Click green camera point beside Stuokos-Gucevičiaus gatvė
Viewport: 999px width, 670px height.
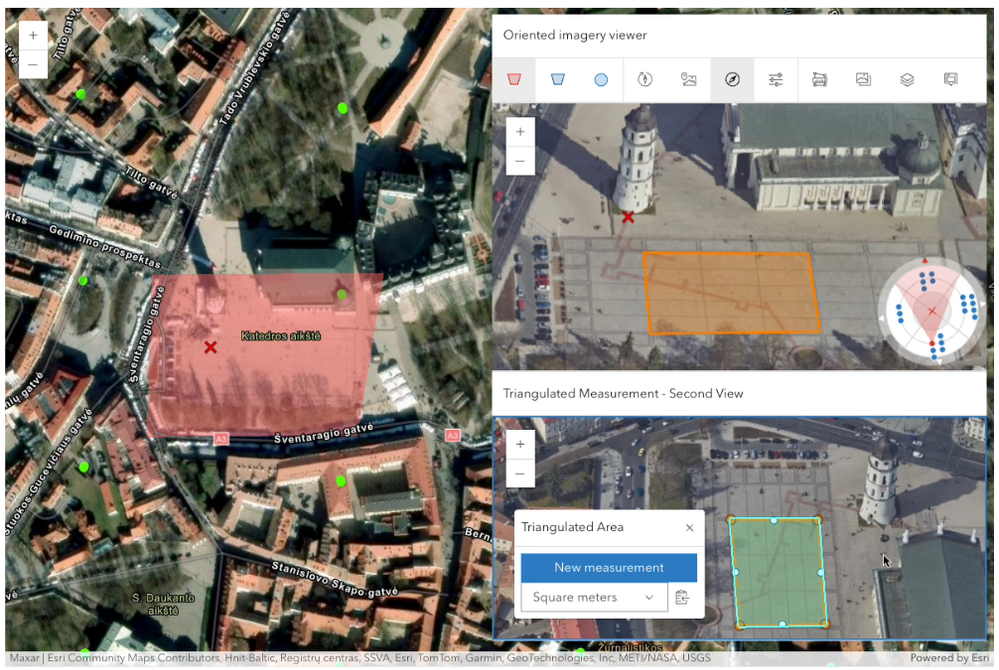pos(84,467)
